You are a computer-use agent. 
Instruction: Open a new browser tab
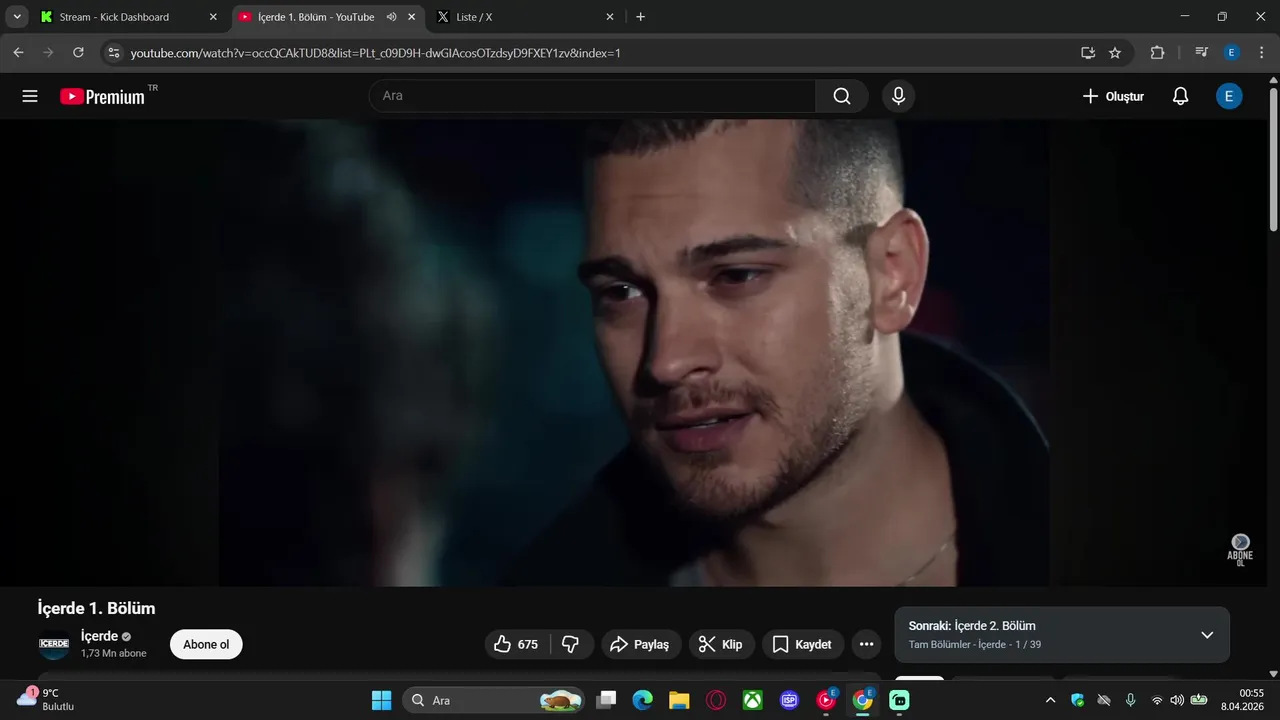click(x=640, y=17)
